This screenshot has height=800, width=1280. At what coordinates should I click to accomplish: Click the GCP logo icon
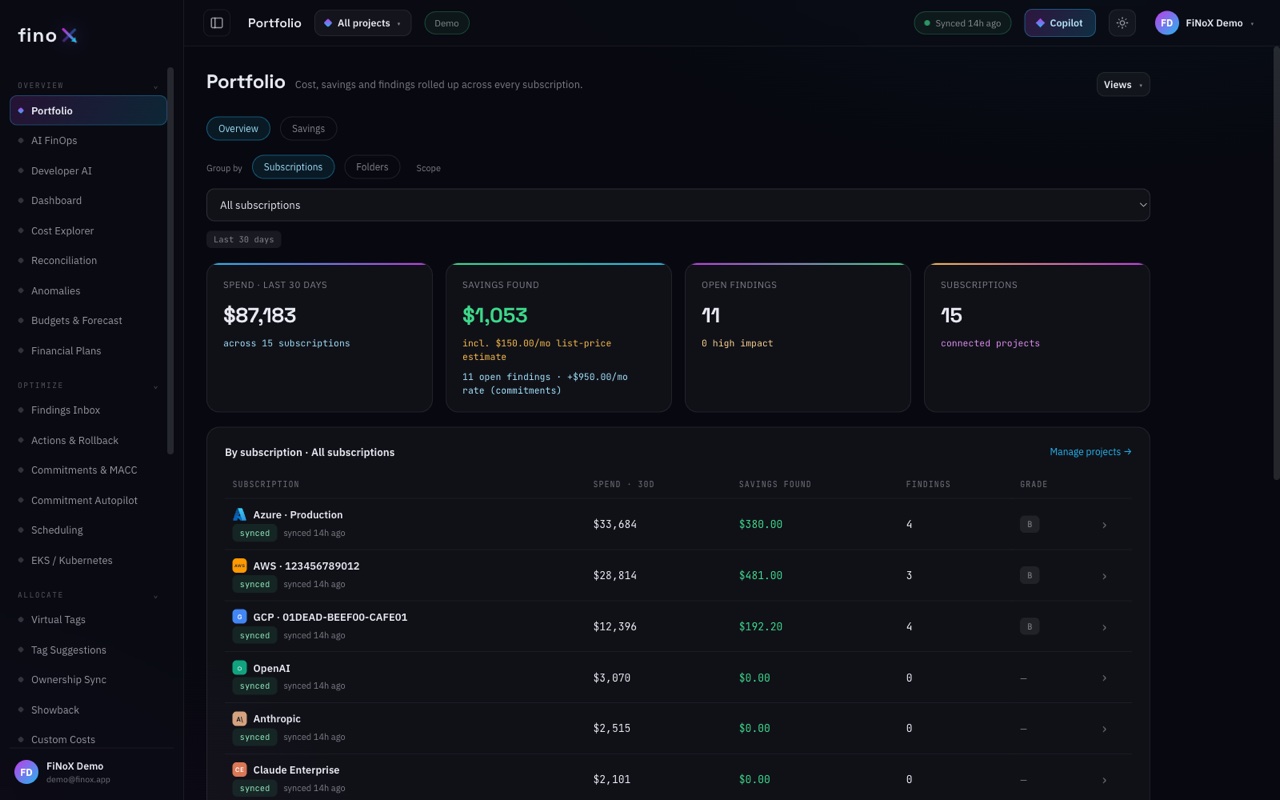(239, 616)
